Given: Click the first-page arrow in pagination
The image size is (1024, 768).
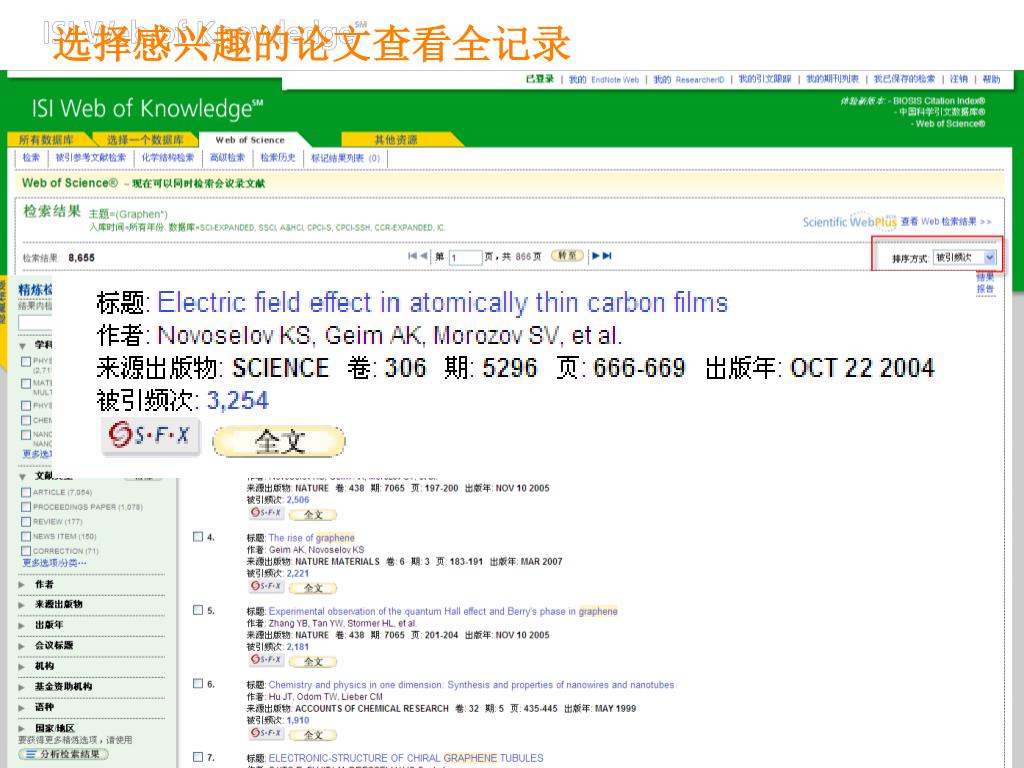Looking at the screenshot, I should 412,256.
